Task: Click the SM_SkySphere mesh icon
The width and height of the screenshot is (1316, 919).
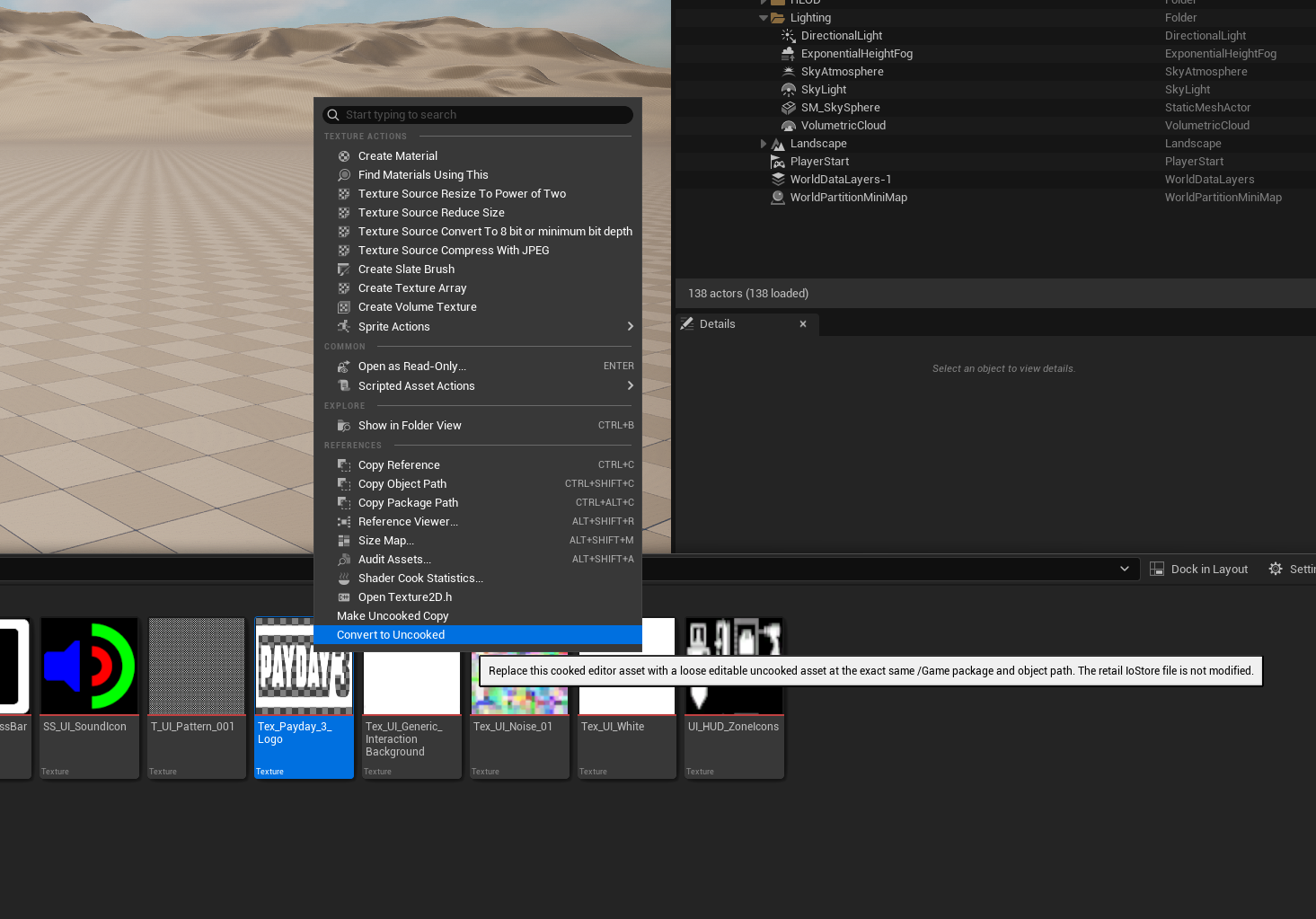Action: point(788,108)
